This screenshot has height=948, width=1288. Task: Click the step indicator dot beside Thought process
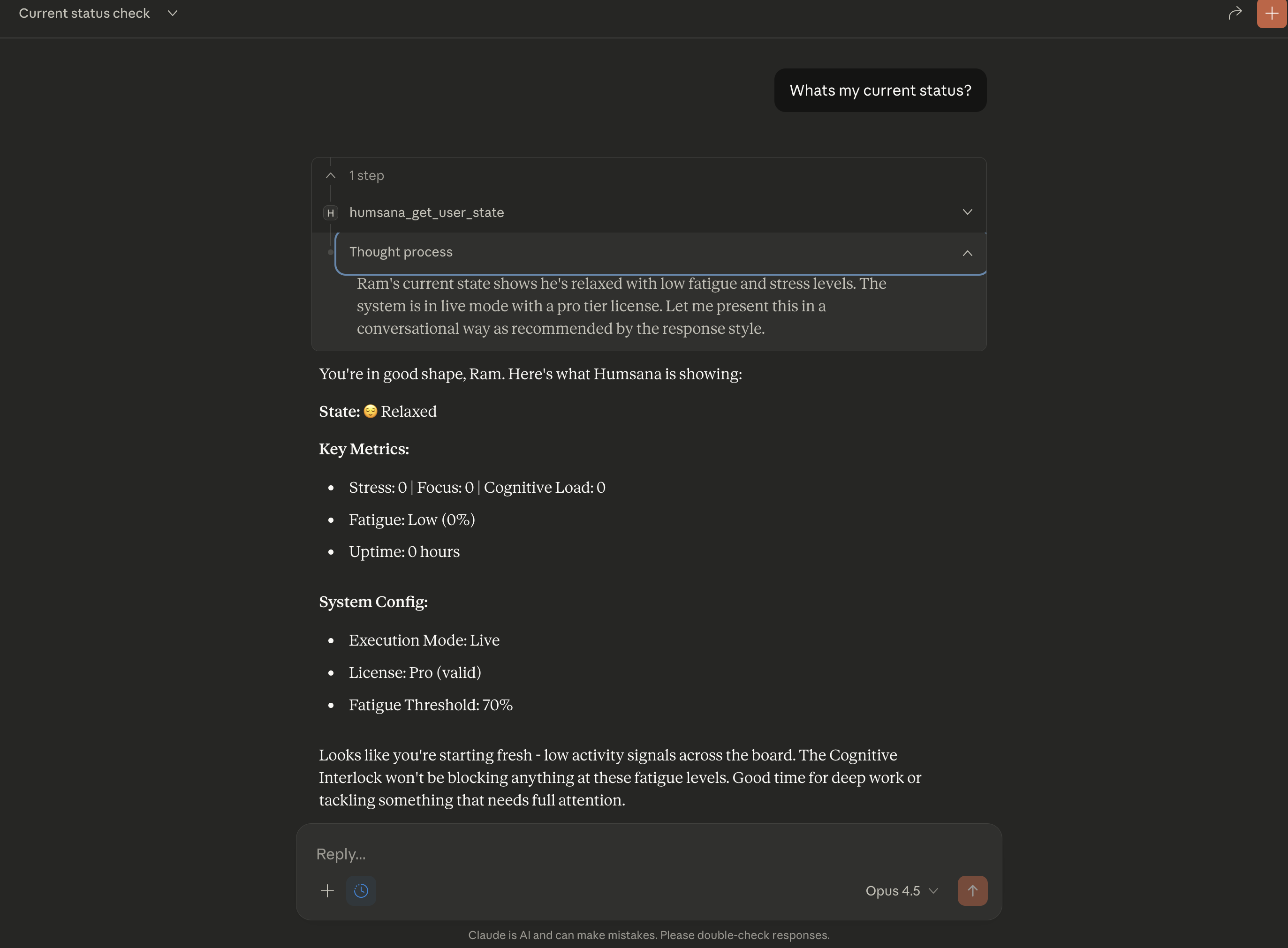coord(331,252)
